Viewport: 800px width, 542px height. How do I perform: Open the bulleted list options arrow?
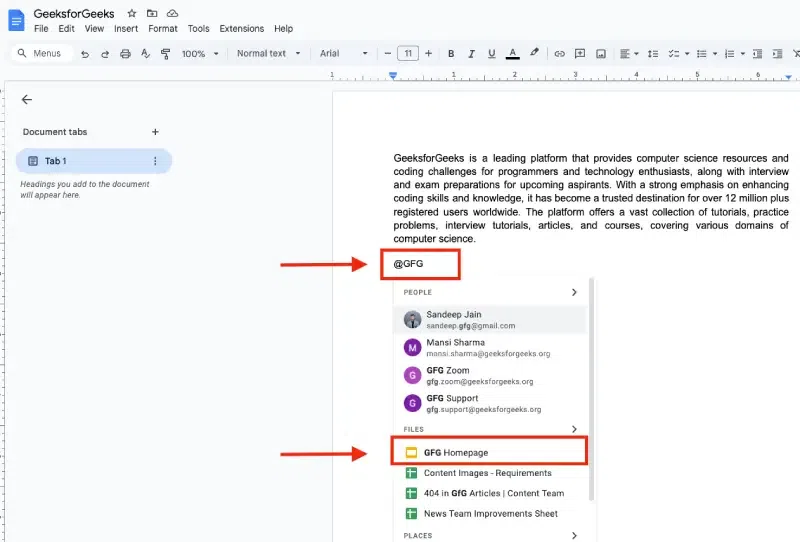(x=715, y=54)
